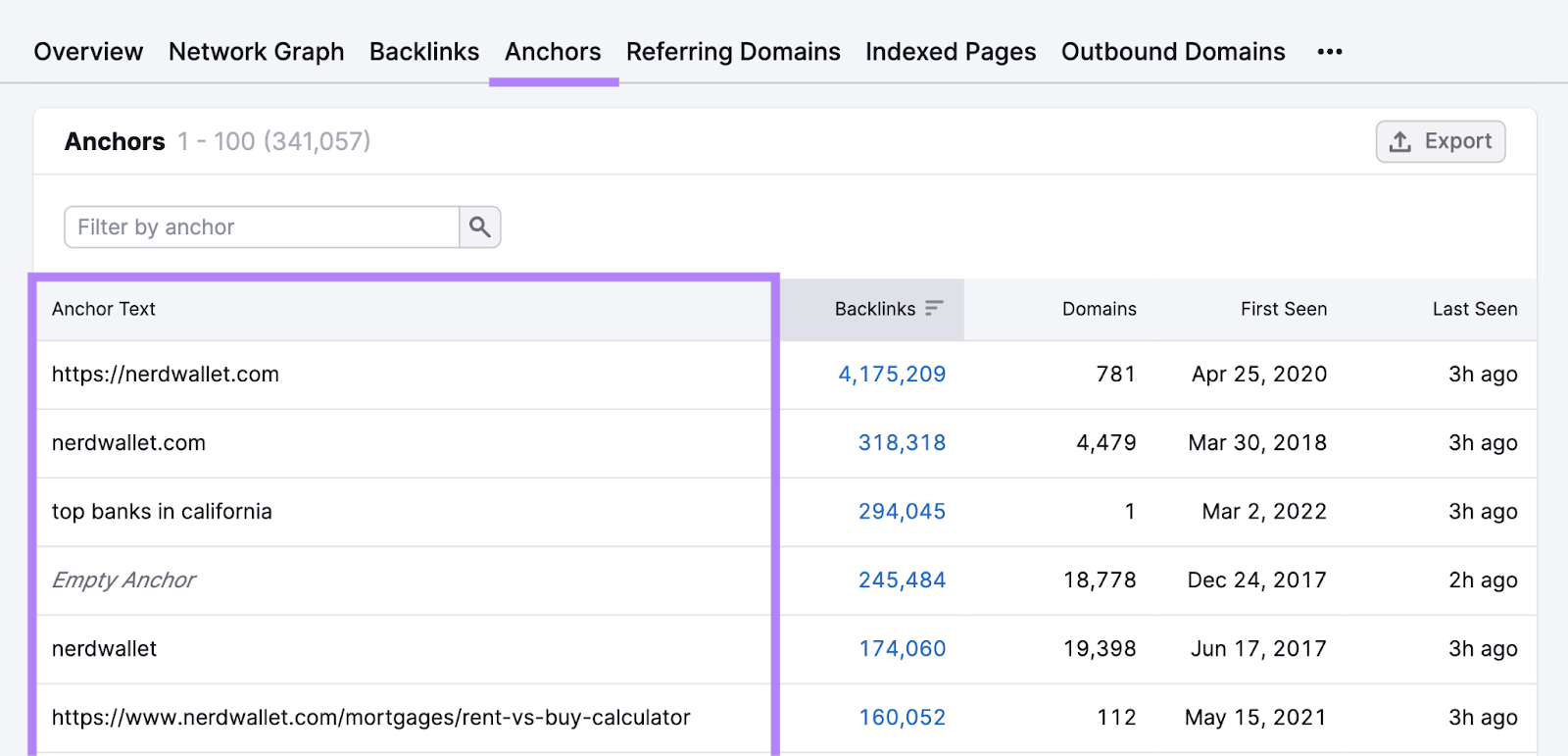
Task: Click first seen date May 15, 2021
Action: tap(1255, 717)
